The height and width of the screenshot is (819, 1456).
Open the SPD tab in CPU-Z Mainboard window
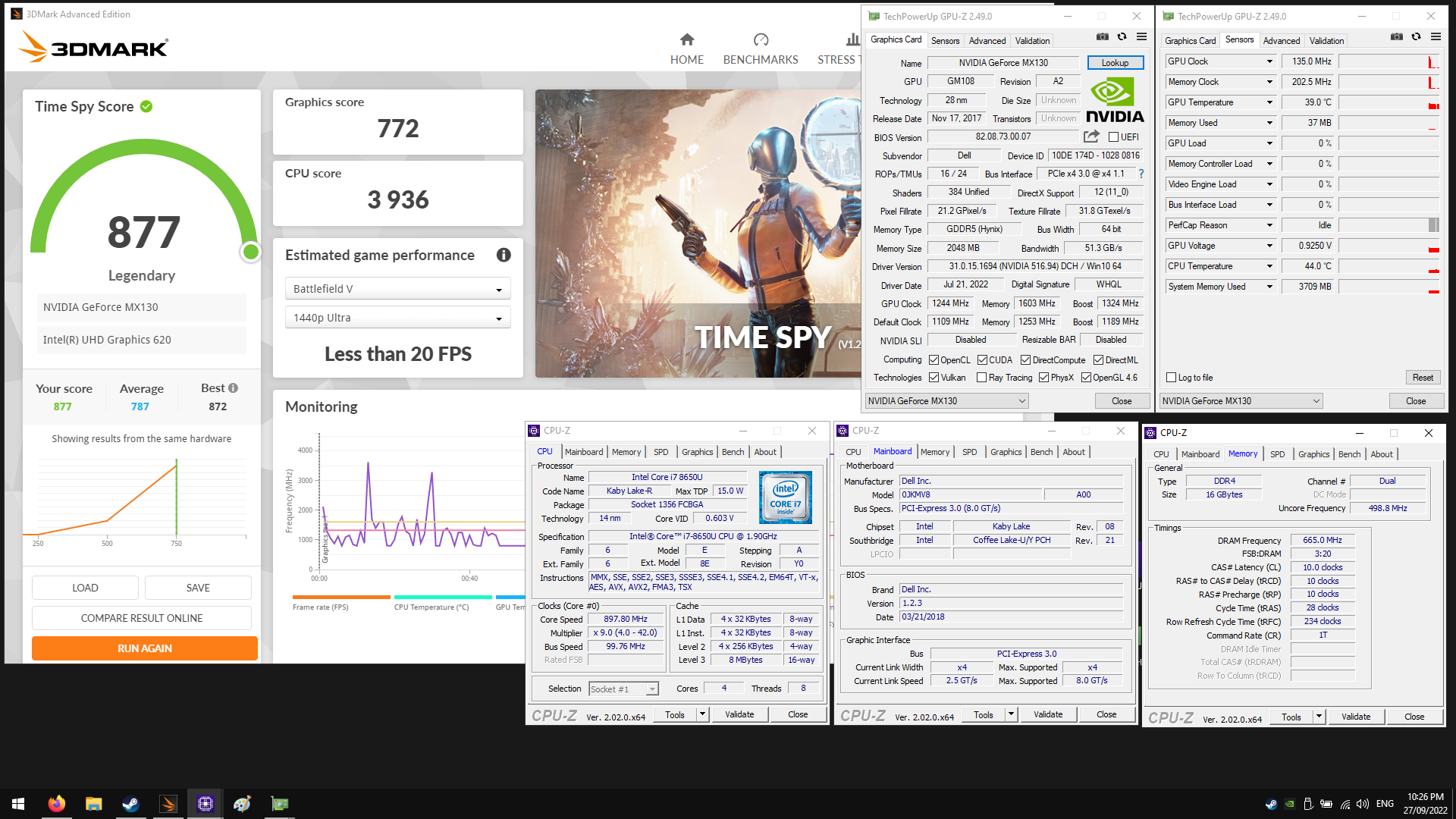[x=969, y=452]
